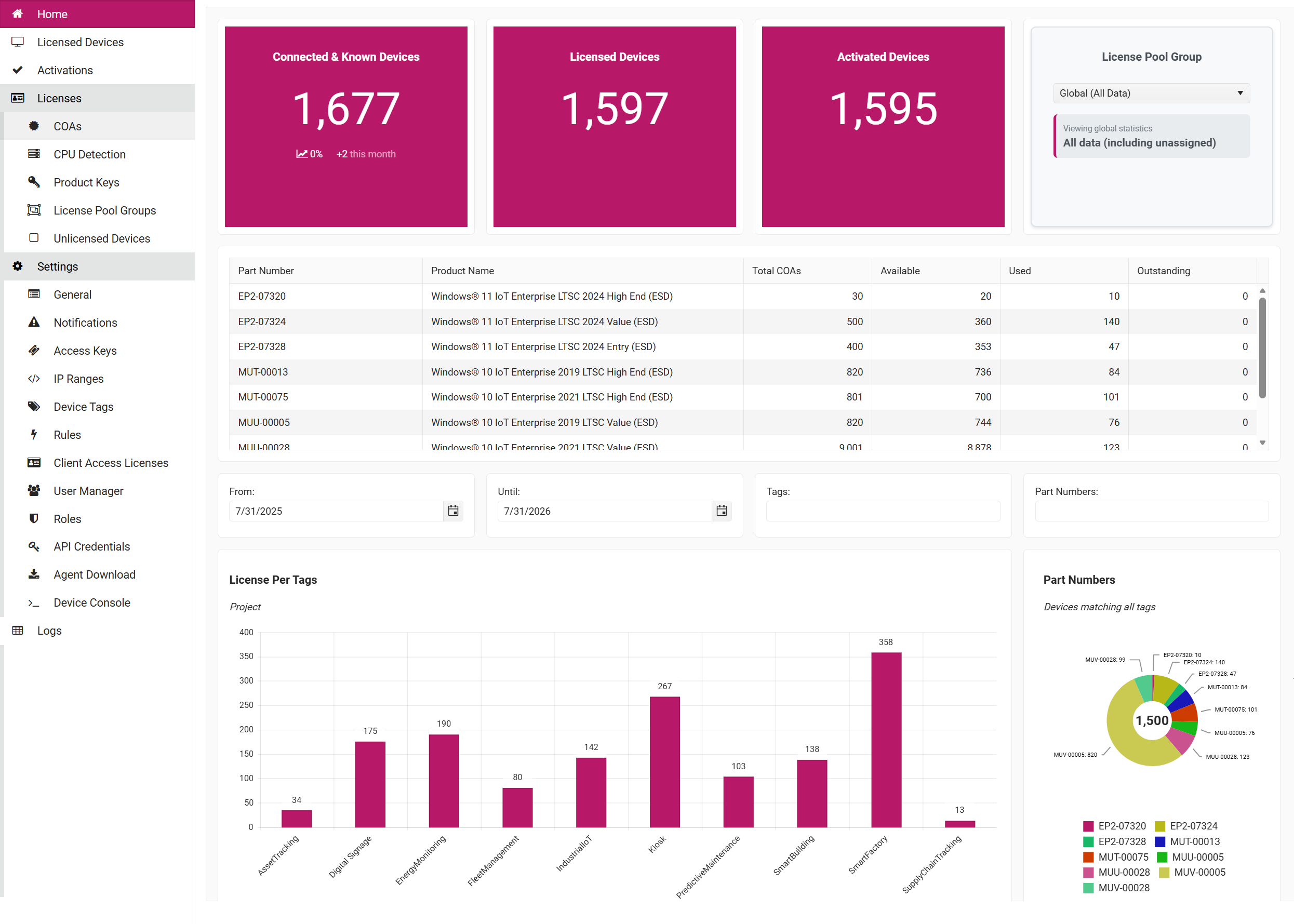Screen dimensions: 1294x924
Task: Toggle EP2-07320 legend color swatch
Action: tap(1088, 826)
